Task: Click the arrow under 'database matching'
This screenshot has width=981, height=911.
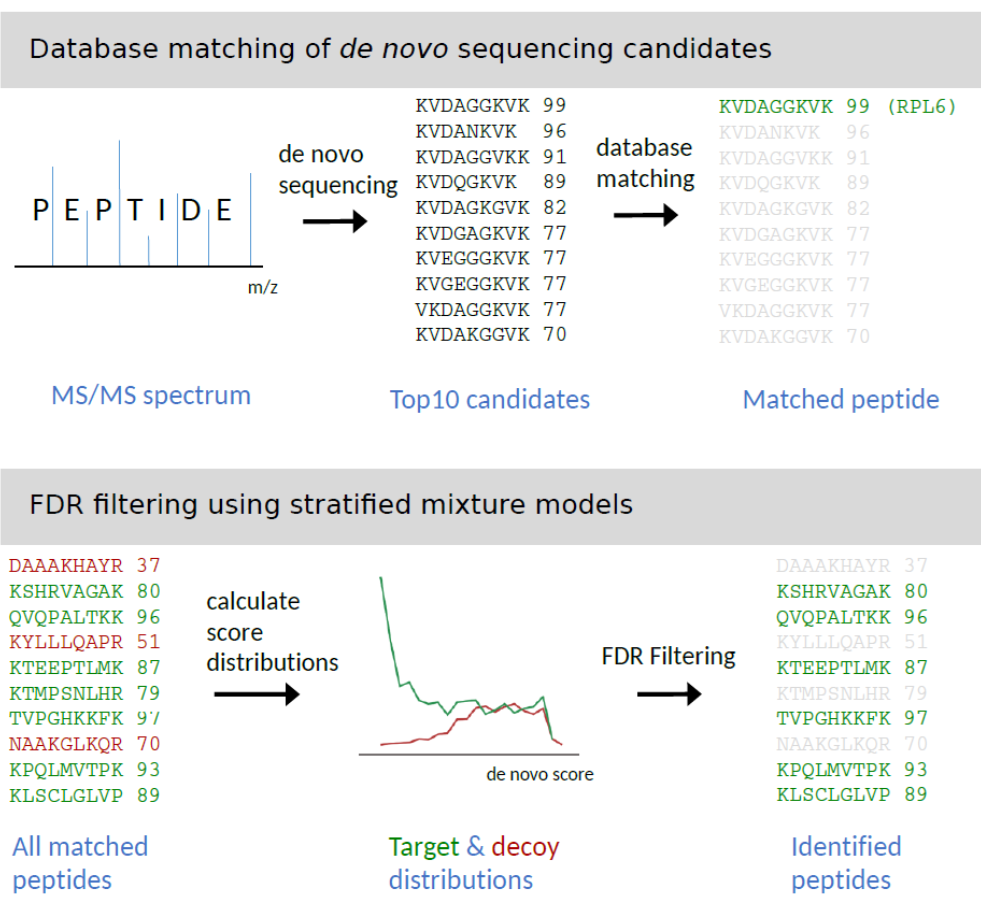Action: pos(646,214)
